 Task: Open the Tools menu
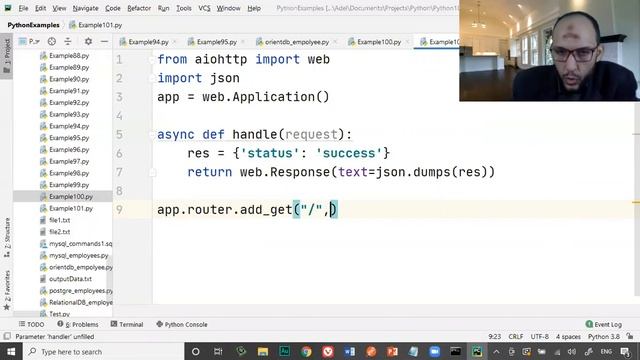184,8
